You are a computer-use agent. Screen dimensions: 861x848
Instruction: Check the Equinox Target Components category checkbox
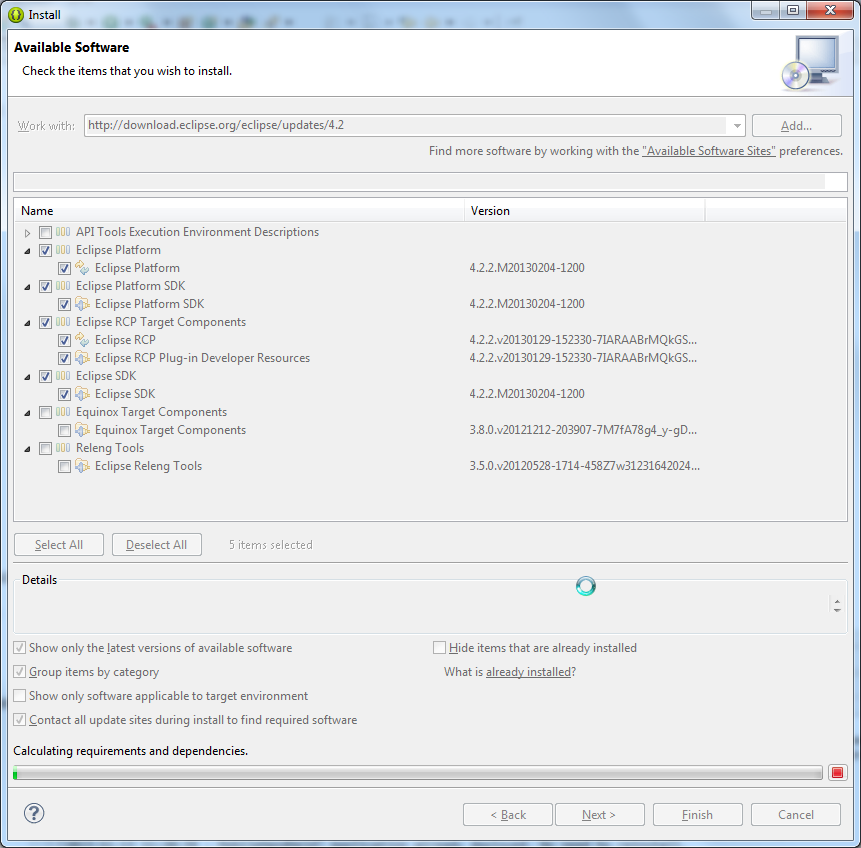click(46, 412)
